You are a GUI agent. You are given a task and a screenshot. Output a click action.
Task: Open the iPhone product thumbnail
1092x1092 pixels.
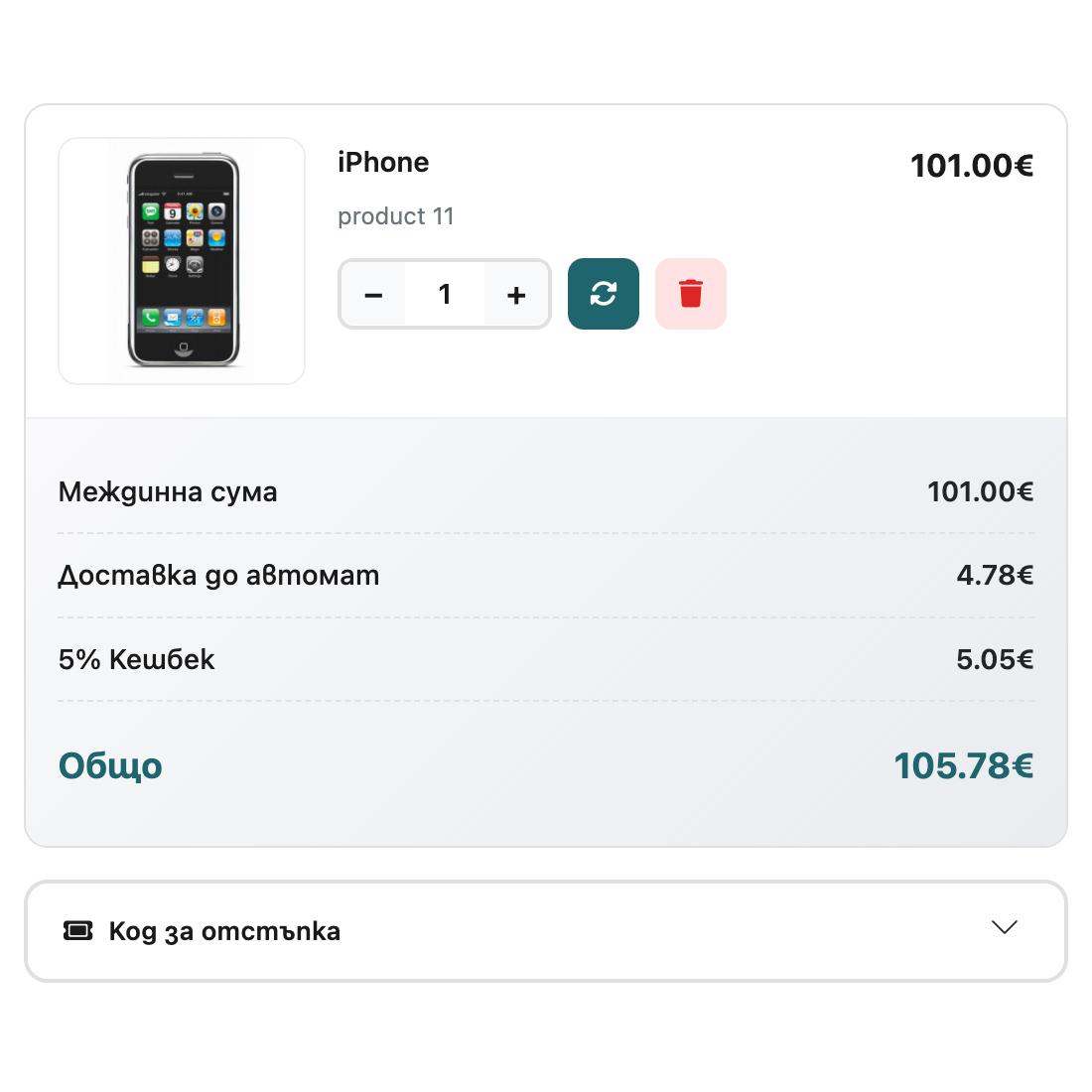tap(182, 261)
